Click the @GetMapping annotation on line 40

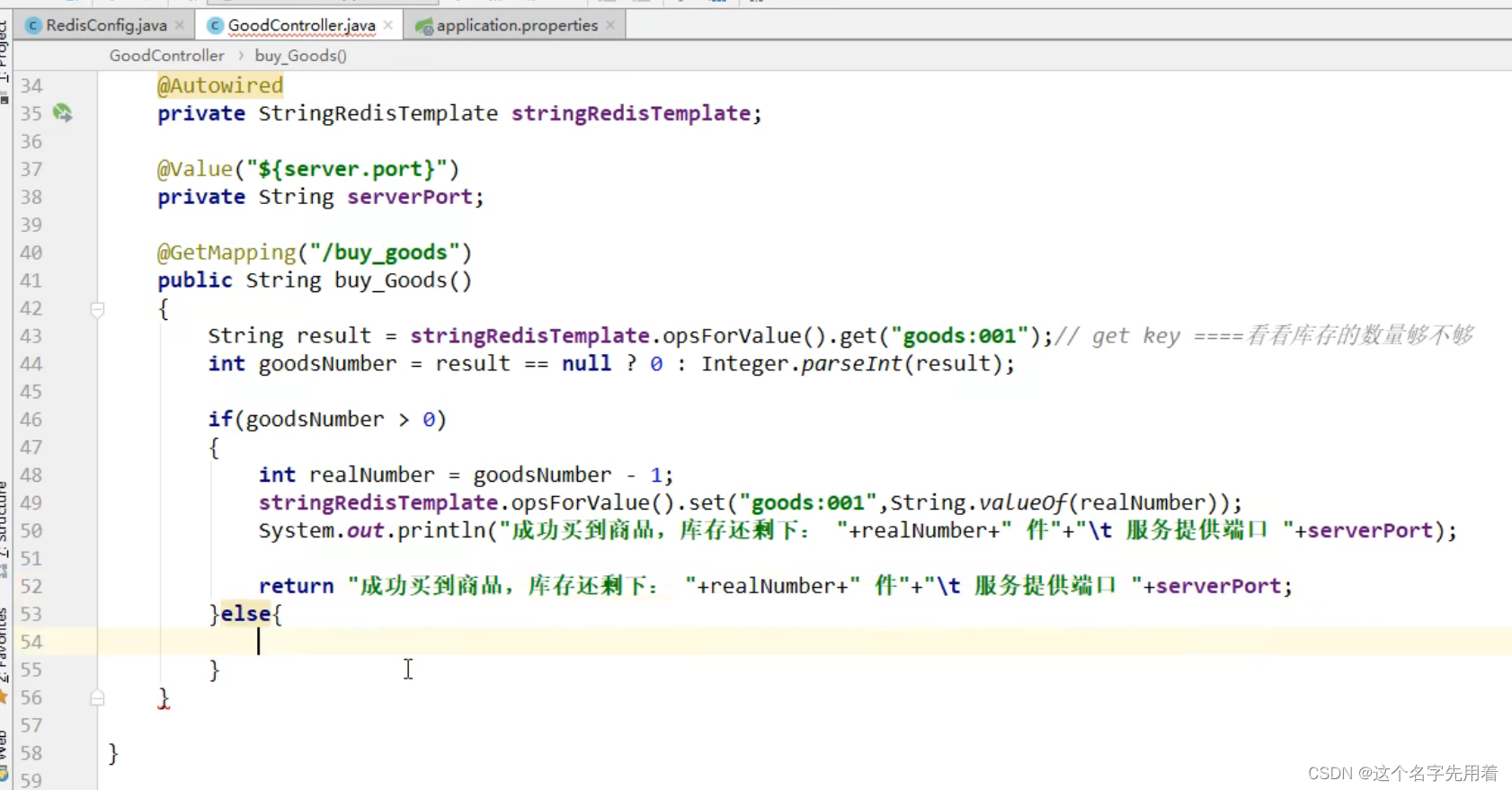227,253
